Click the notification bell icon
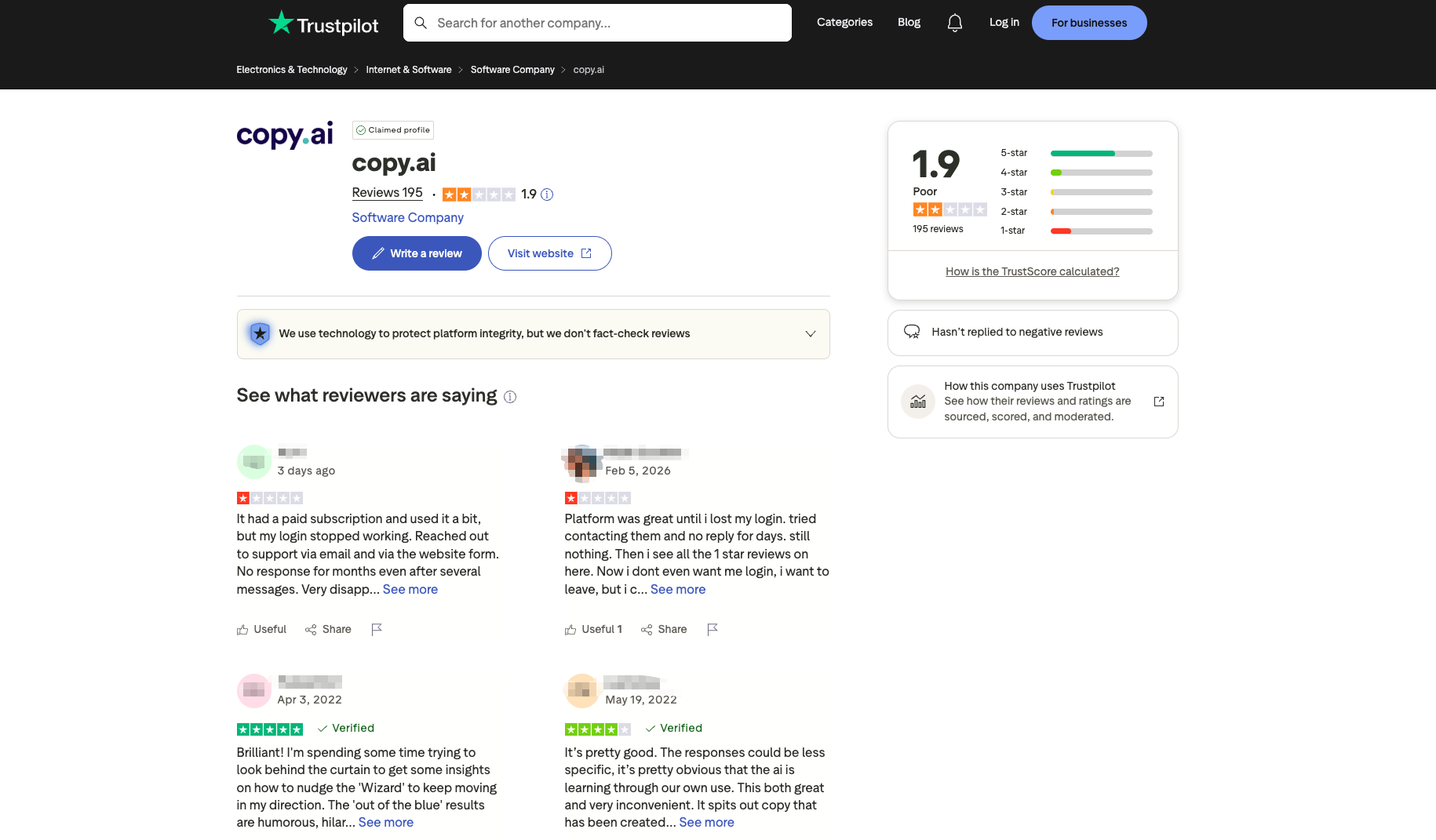Screen dimensions: 1436x840 tap(954, 23)
